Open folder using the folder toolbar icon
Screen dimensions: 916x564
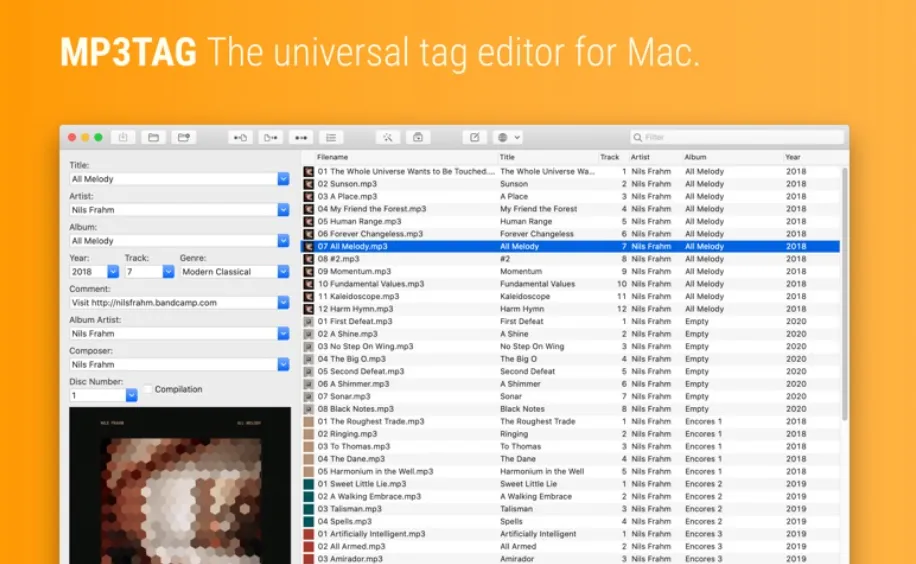153,137
